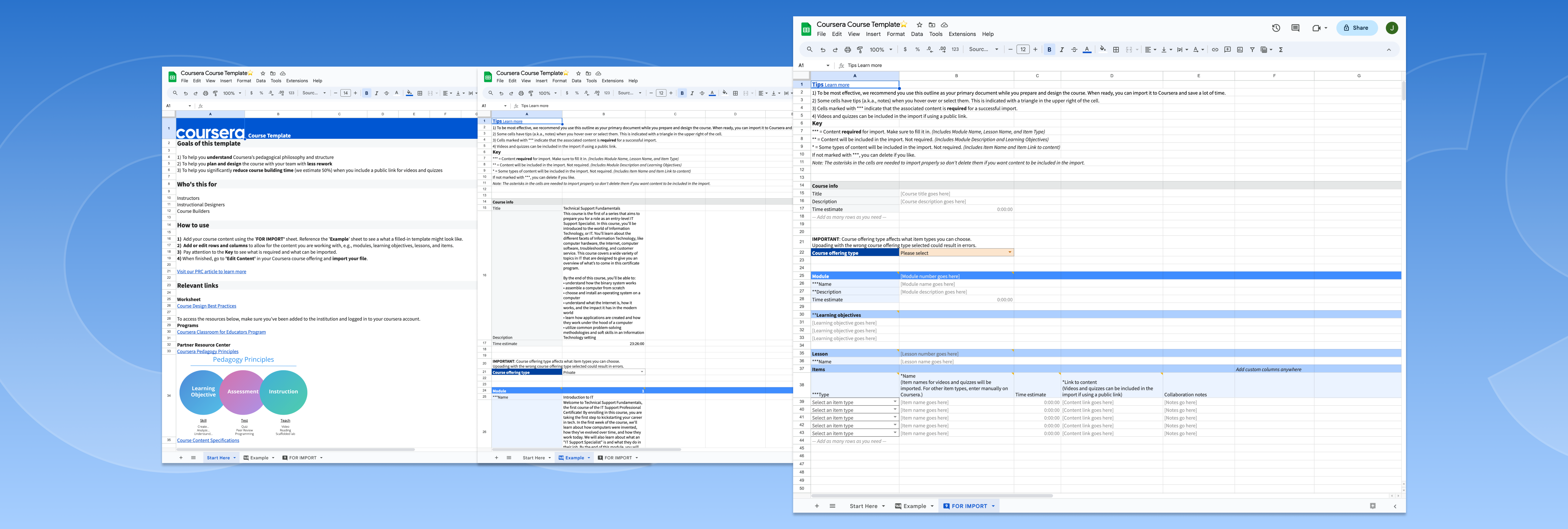This screenshot has height=529, width=1568.
Task: Open the Extensions menu beside the Share window's Help
Action: tap(962, 34)
